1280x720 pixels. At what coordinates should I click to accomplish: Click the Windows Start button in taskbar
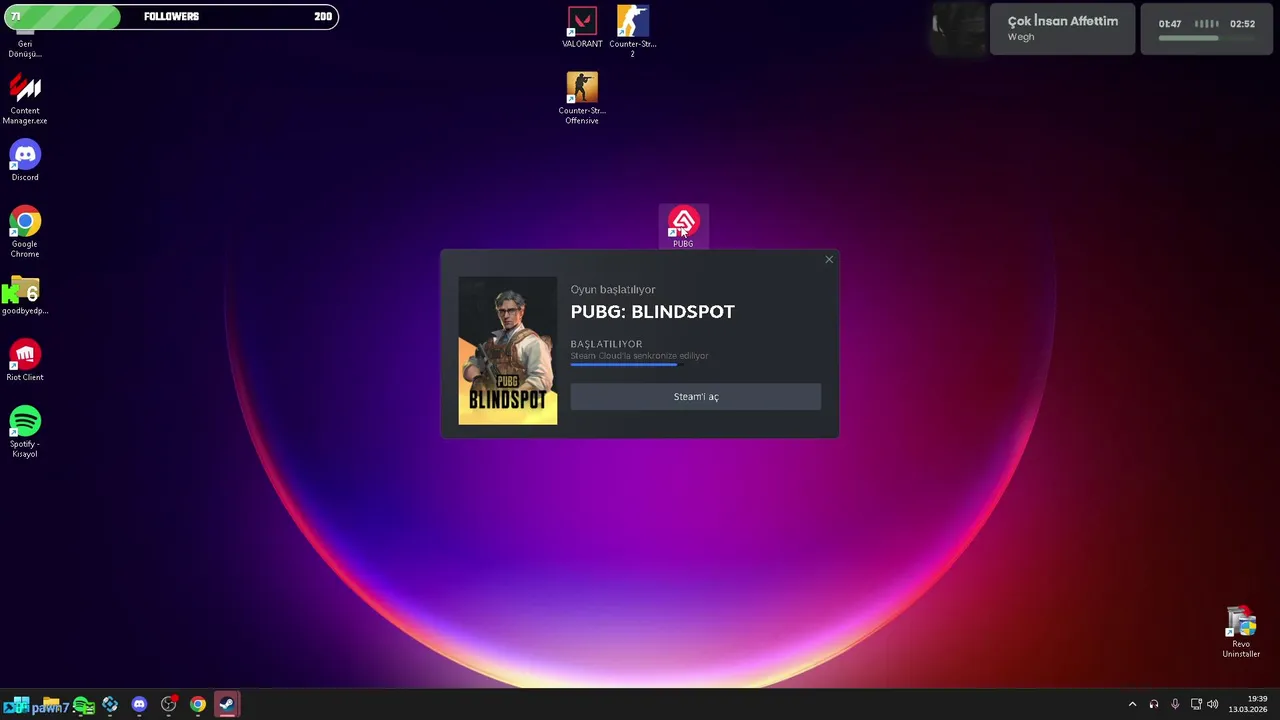coord(22,704)
